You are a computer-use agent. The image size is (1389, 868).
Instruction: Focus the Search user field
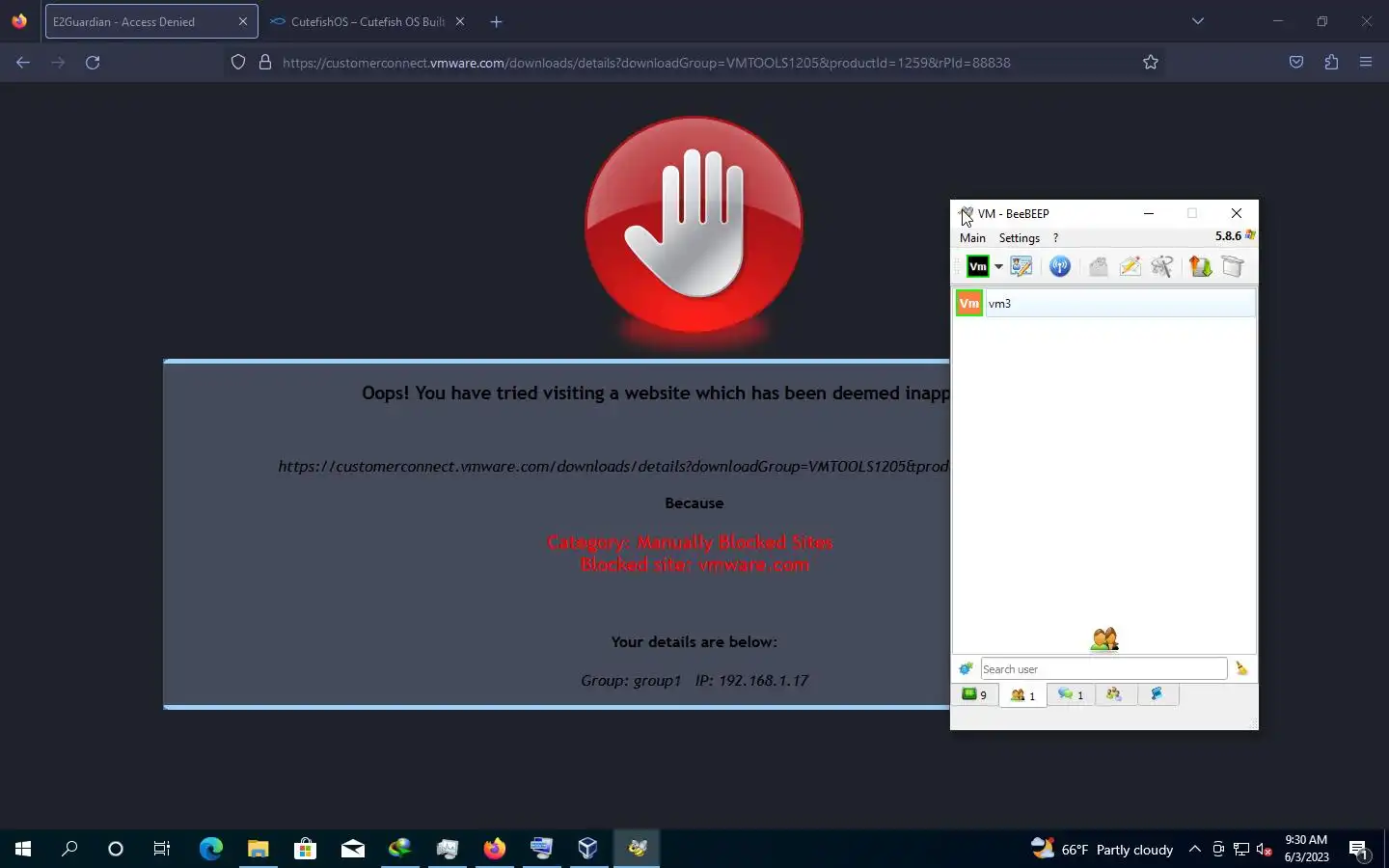tap(1103, 668)
